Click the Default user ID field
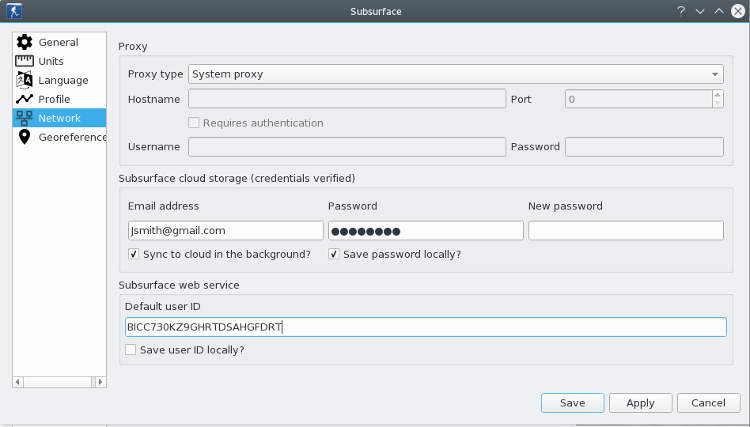The height and width of the screenshot is (427, 750). [x=425, y=327]
